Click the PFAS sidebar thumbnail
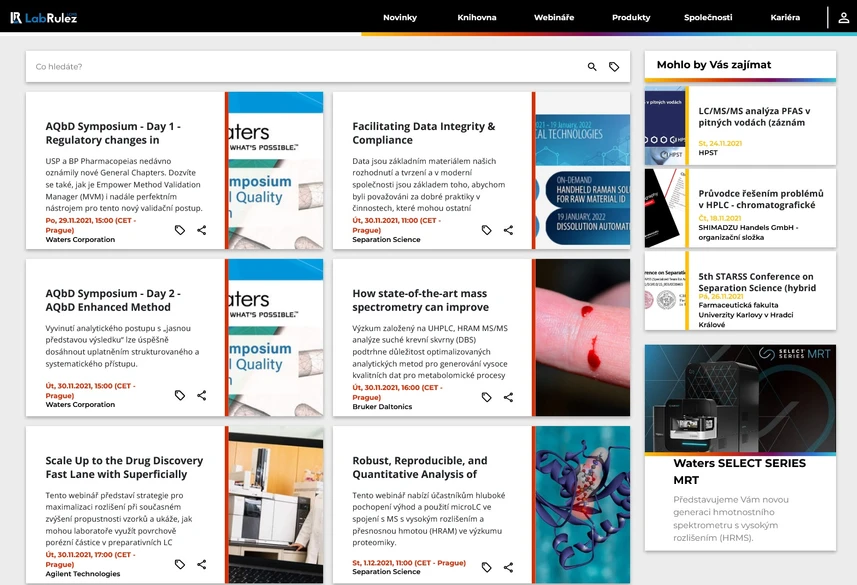Image resolution: width=857 pixels, height=585 pixels. 665,126
